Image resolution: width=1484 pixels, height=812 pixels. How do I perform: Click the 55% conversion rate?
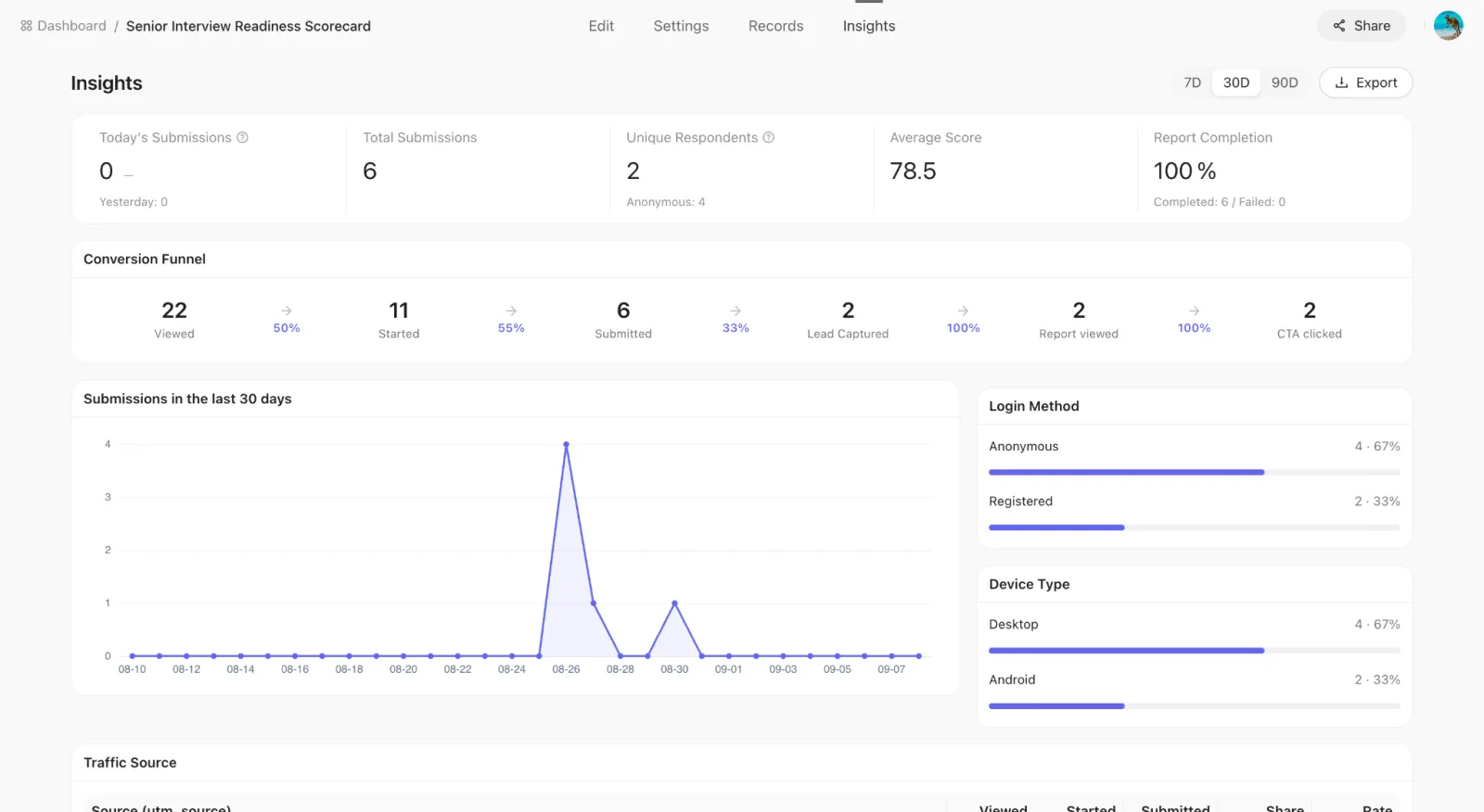511,328
